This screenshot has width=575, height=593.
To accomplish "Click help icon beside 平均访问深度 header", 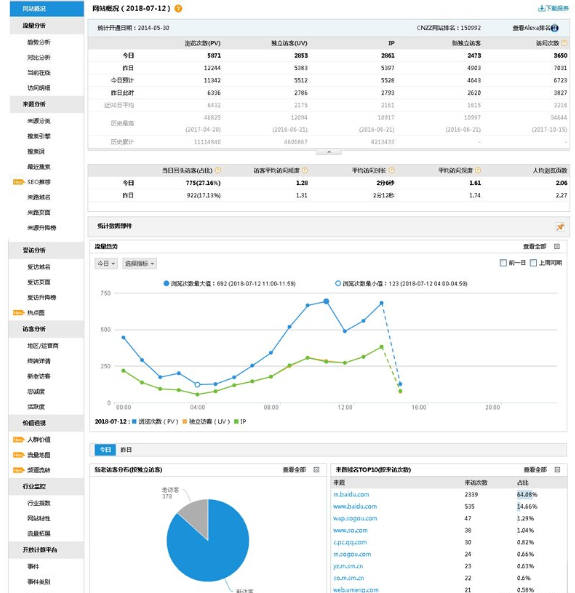I will point(478,171).
